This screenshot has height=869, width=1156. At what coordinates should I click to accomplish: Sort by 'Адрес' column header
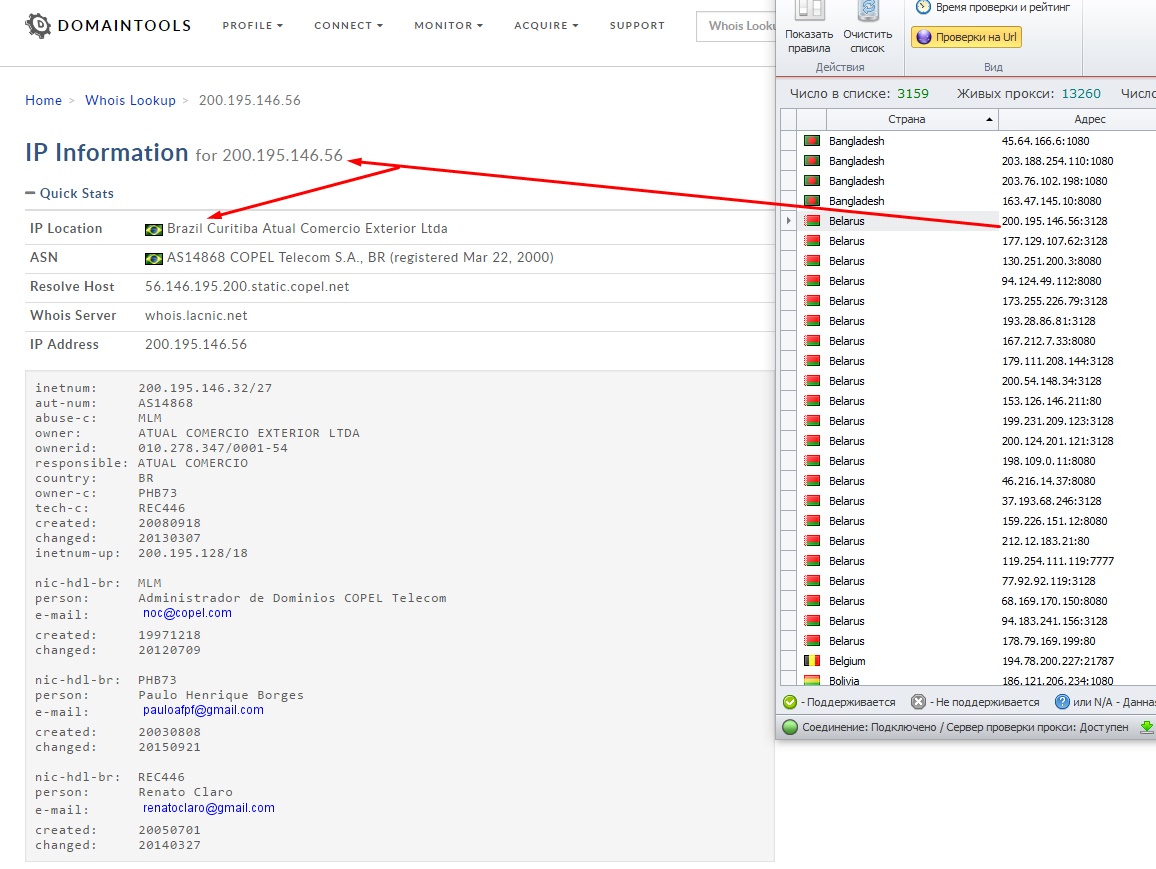point(1078,119)
